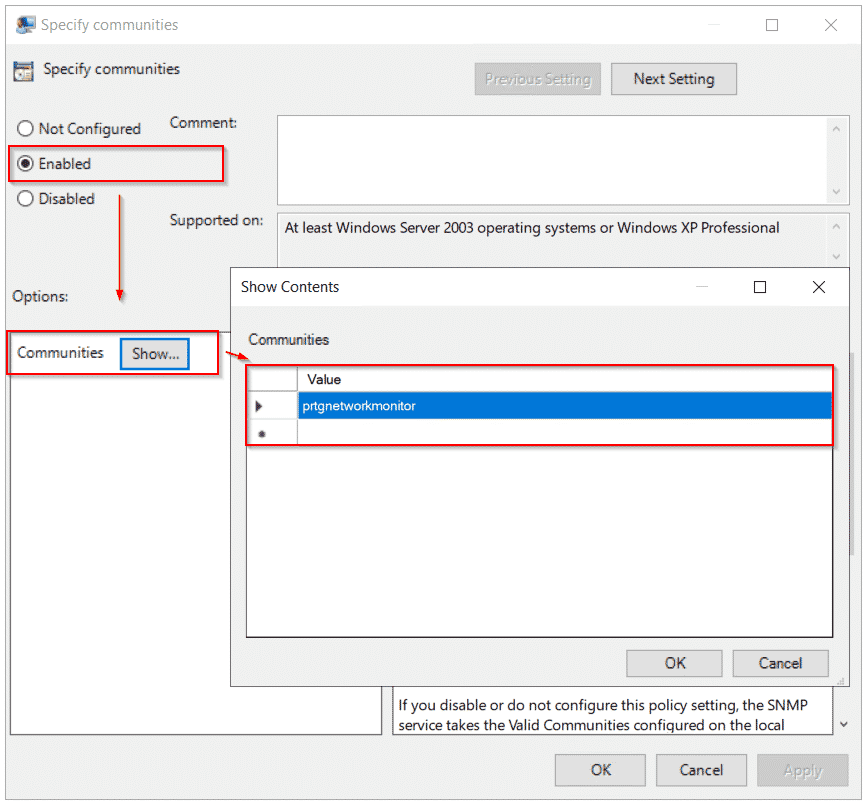Open the Communities list with the Show button

(x=154, y=353)
